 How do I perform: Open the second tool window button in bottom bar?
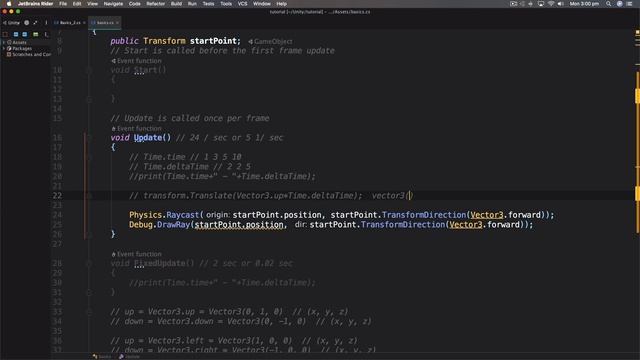(x=129, y=357)
